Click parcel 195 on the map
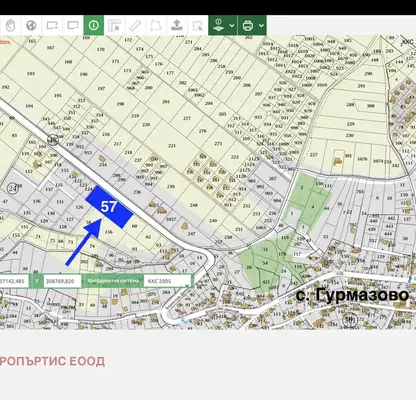 (x=58, y=95)
